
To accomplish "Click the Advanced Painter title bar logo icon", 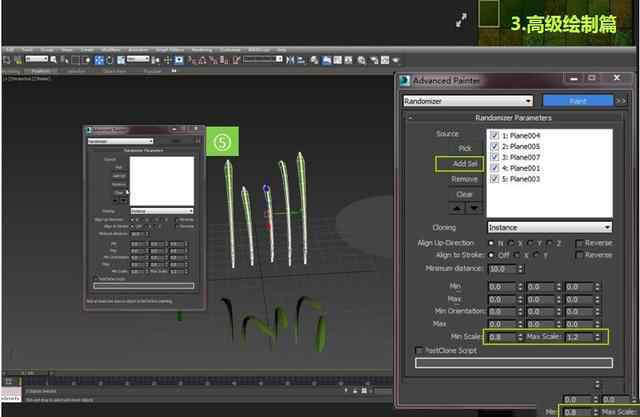I will tap(405, 80).
